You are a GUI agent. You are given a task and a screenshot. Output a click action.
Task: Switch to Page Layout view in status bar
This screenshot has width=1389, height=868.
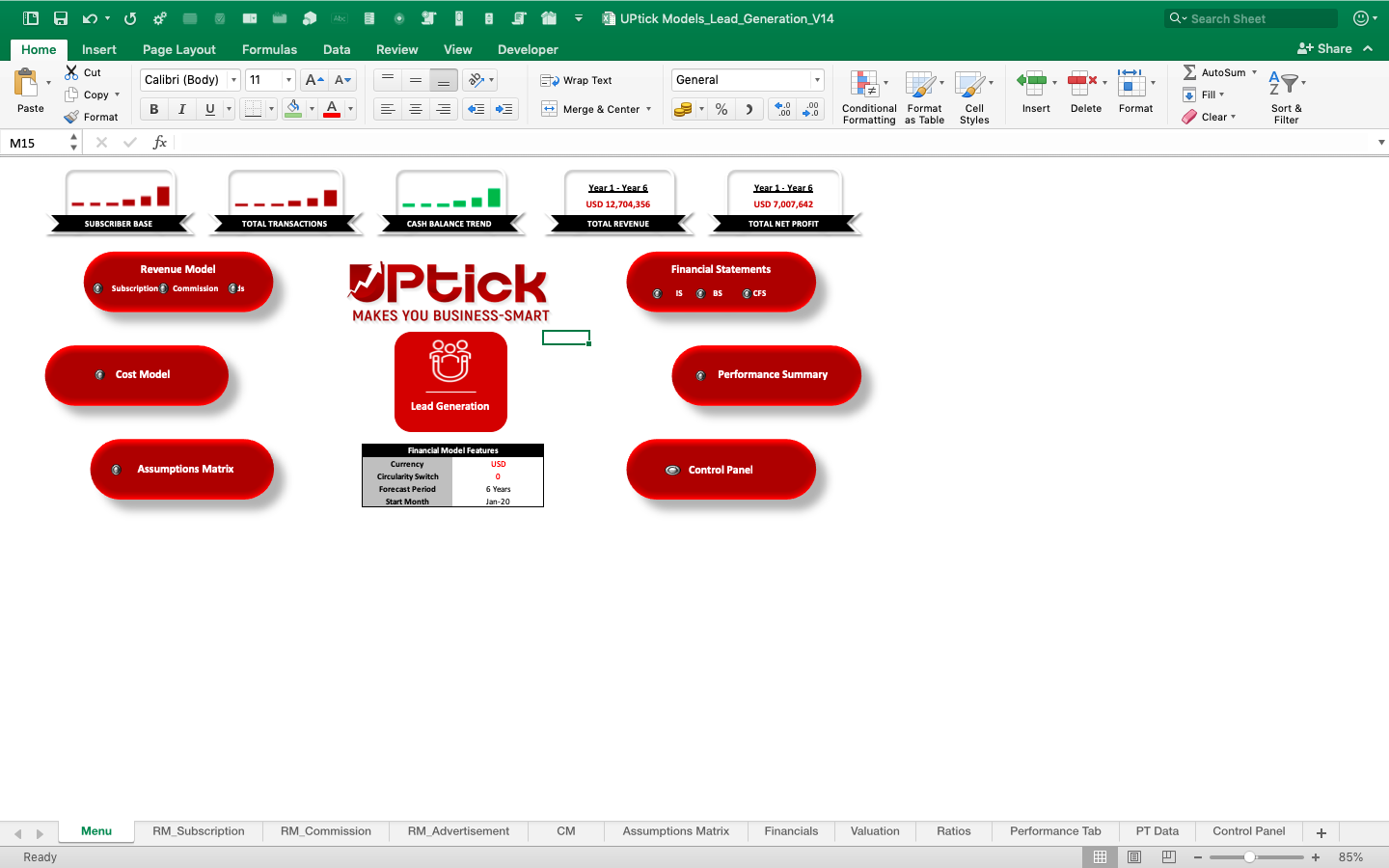coord(1134,856)
